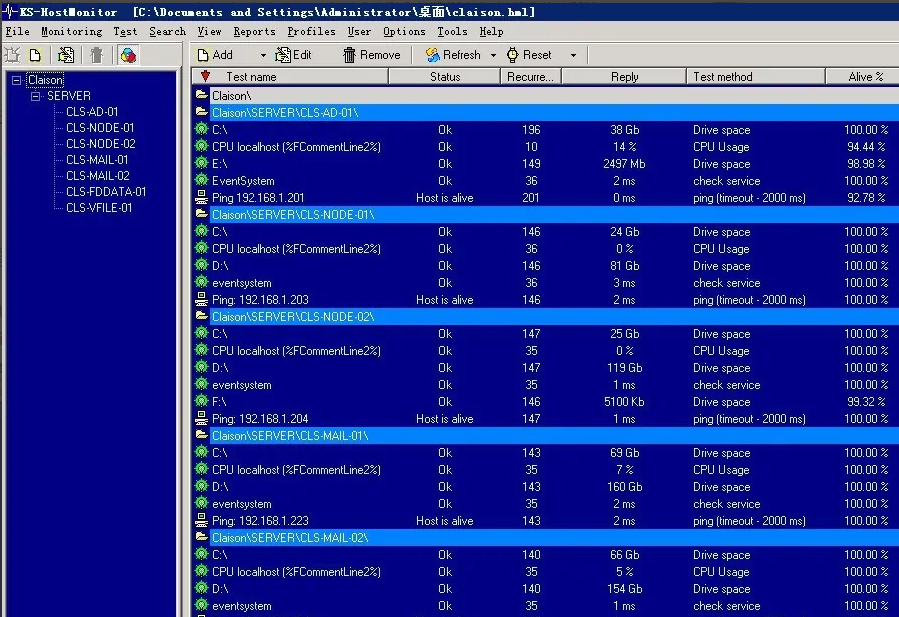
Task: Select CLS-AD-01 in the folder tree
Action: pyautogui.click(x=92, y=112)
